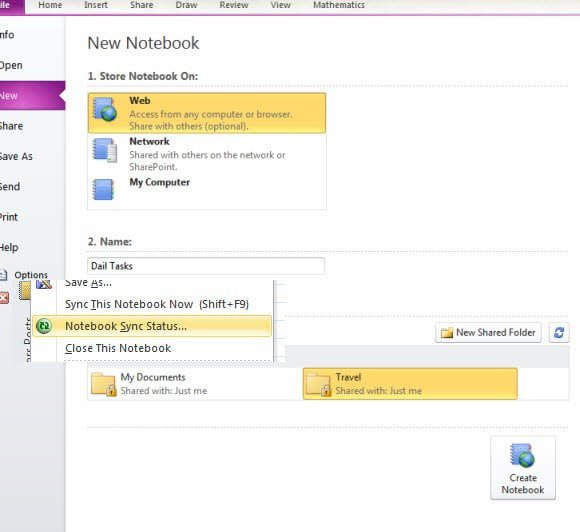Select the Draw tab
The width and height of the screenshot is (580, 532).
pyautogui.click(x=186, y=5)
